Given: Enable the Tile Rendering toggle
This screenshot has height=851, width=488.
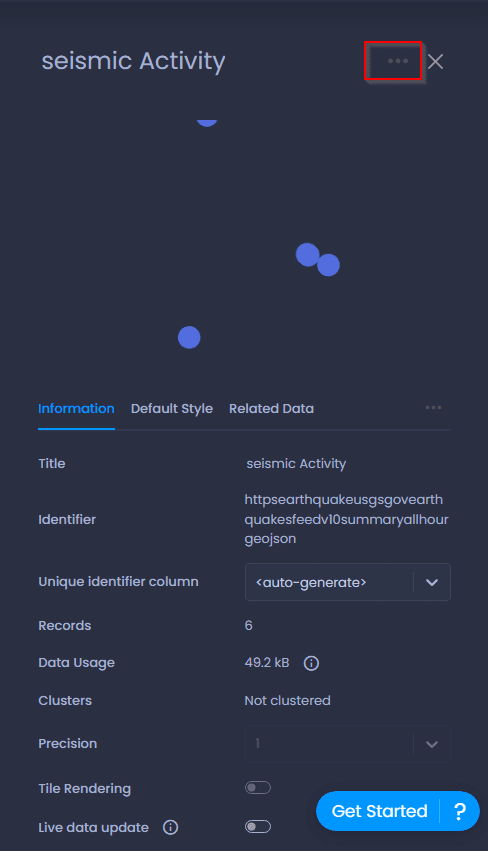Looking at the screenshot, I should point(258,788).
